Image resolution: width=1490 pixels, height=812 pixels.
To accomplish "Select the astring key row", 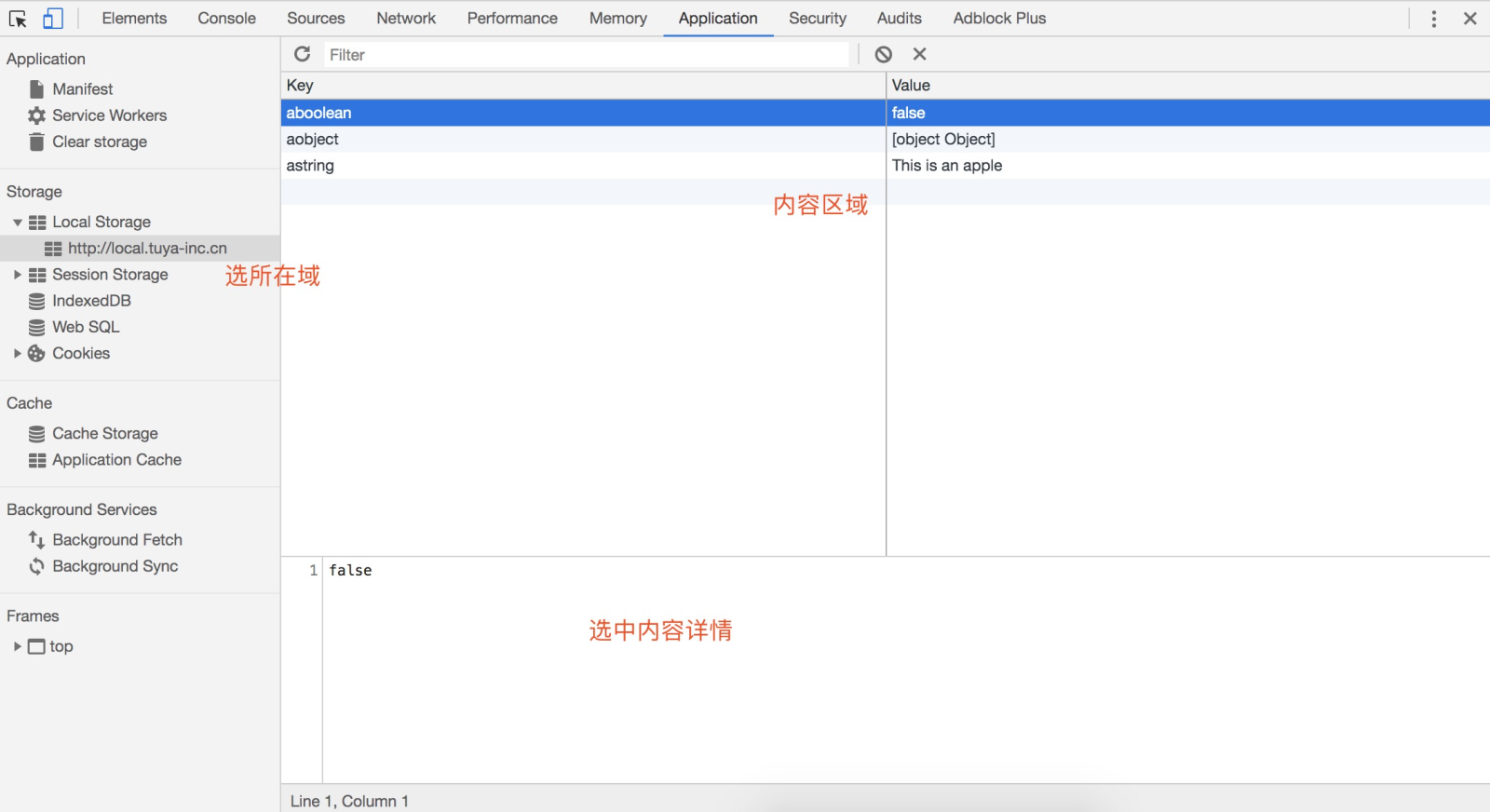I will (x=583, y=166).
